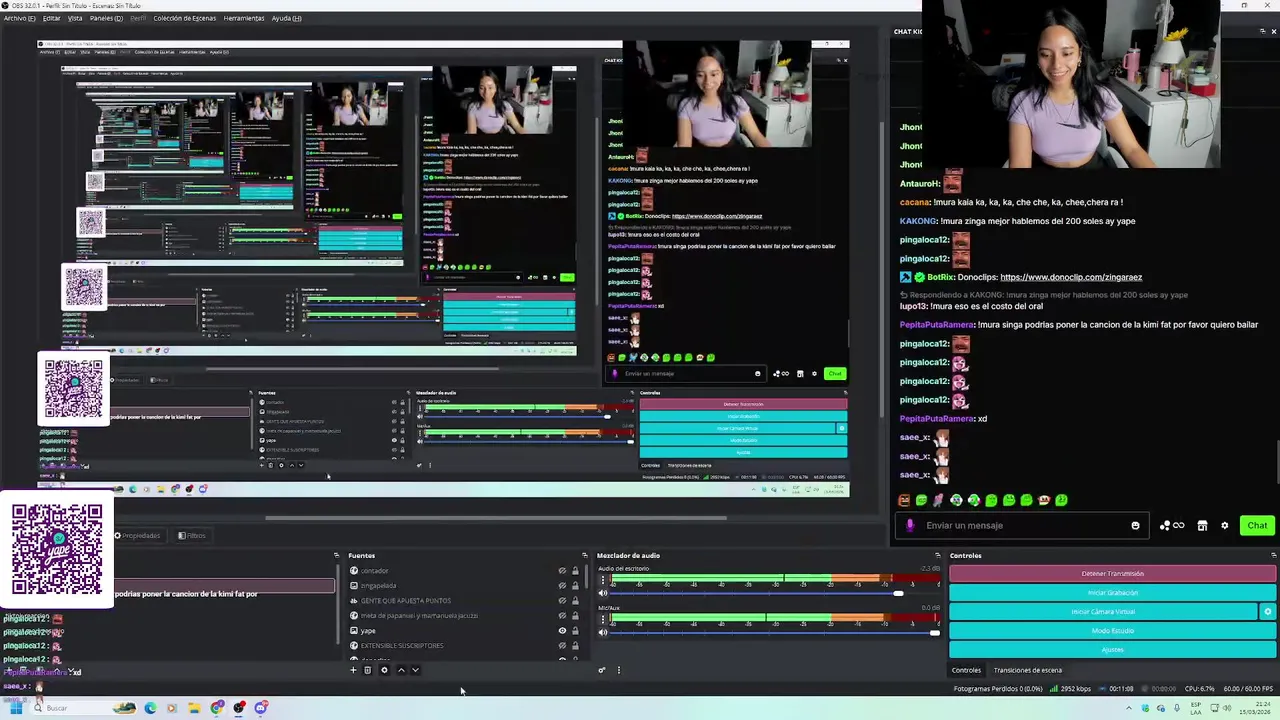The width and height of the screenshot is (1280, 720).
Task: Open Ajustes from Controles
Action: pos(1112,650)
